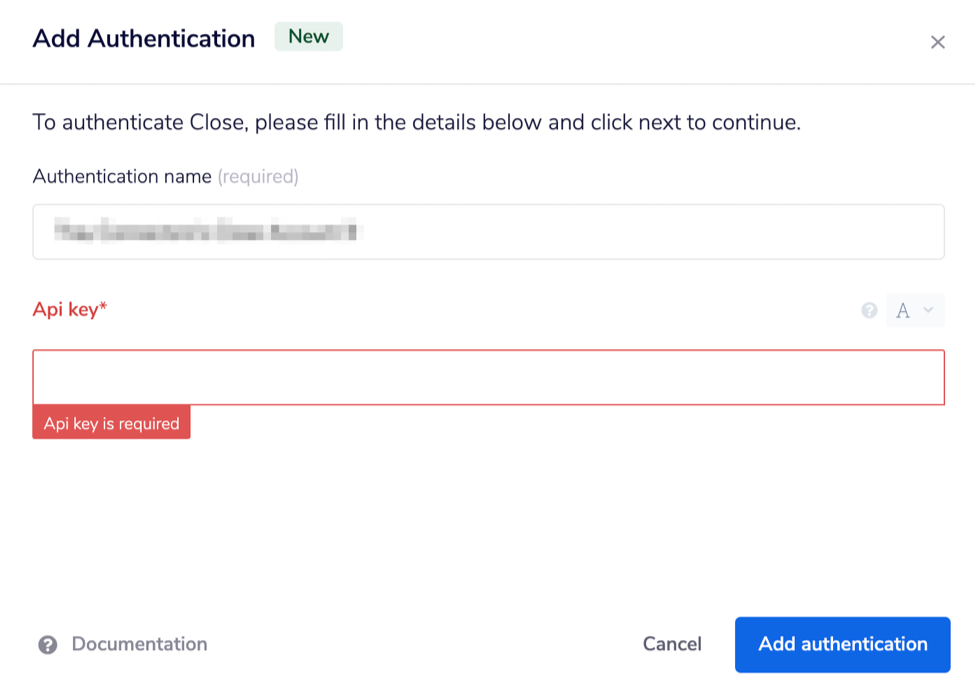975x691 pixels.
Task: Click the circled question mark near bottom left
Action: point(47,644)
